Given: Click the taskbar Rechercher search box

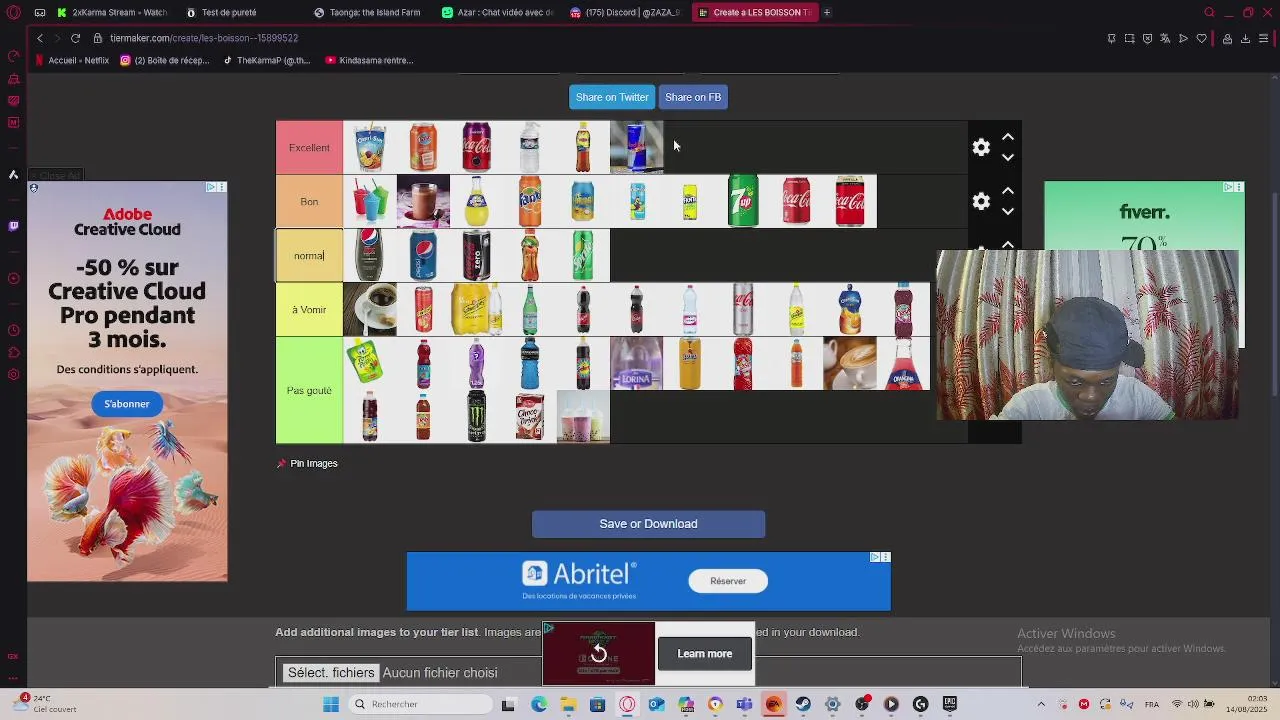Looking at the screenshot, I should click(x=419, y=704).
